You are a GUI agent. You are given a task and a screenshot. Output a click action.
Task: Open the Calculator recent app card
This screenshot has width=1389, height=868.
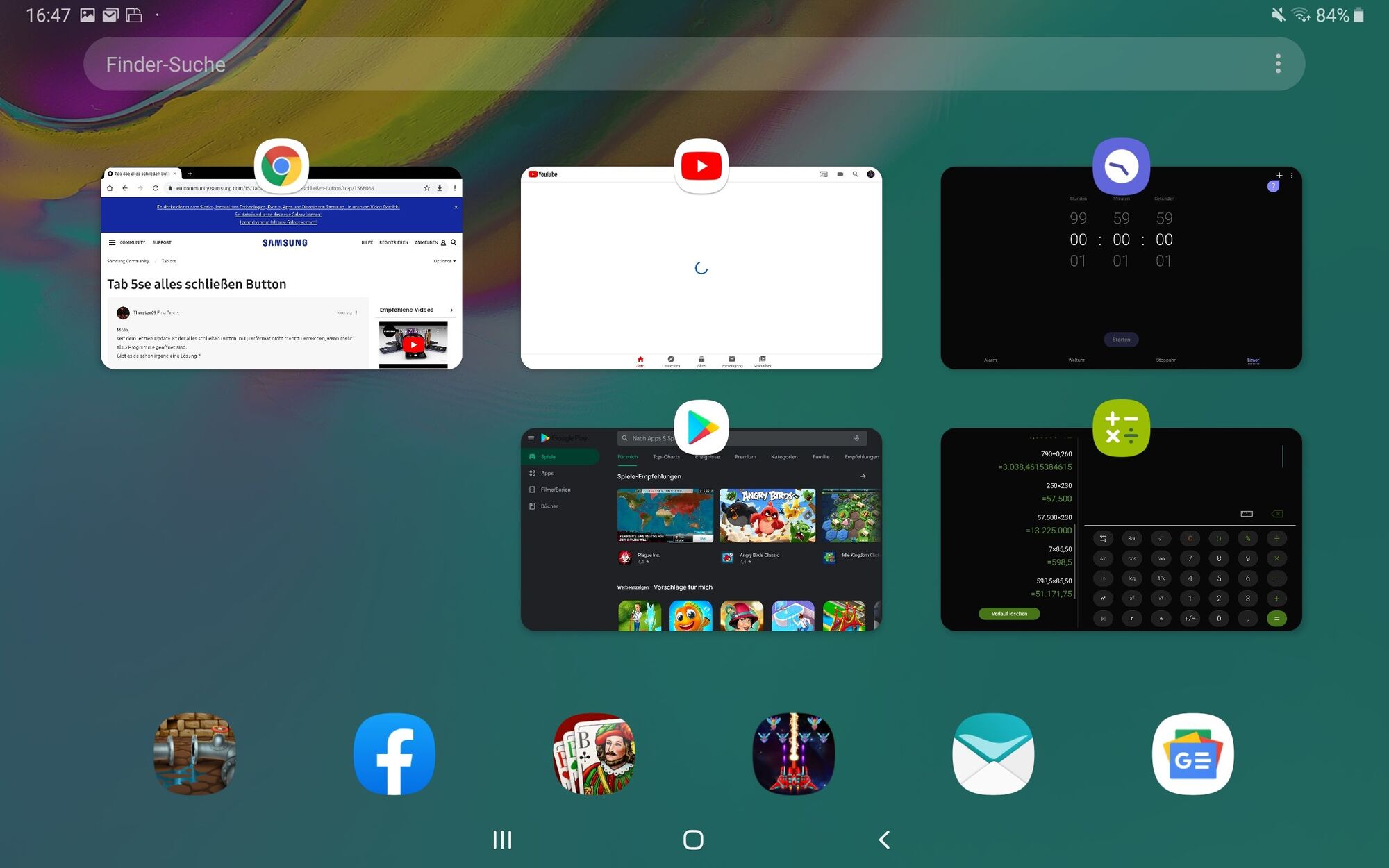coord(1121,530)
